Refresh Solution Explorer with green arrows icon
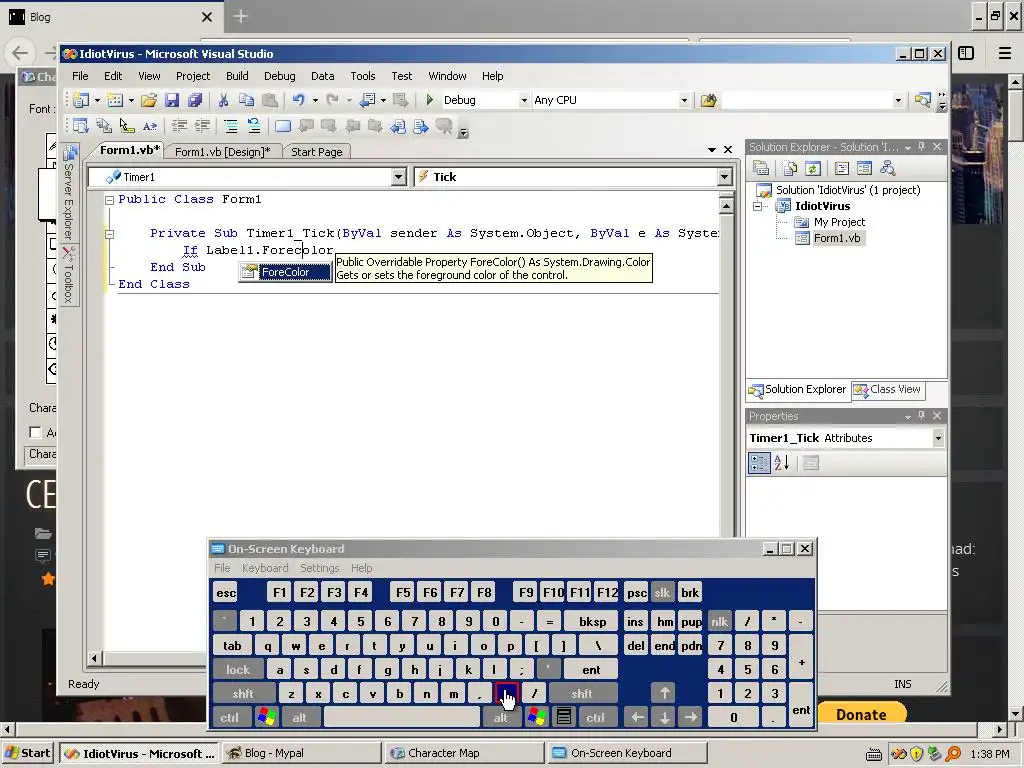The width and height of the screenshot is (1024, 768). [x=812, y=168]
